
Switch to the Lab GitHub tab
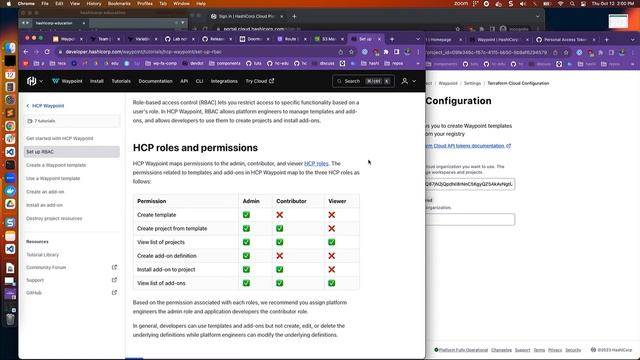[179, 39]
